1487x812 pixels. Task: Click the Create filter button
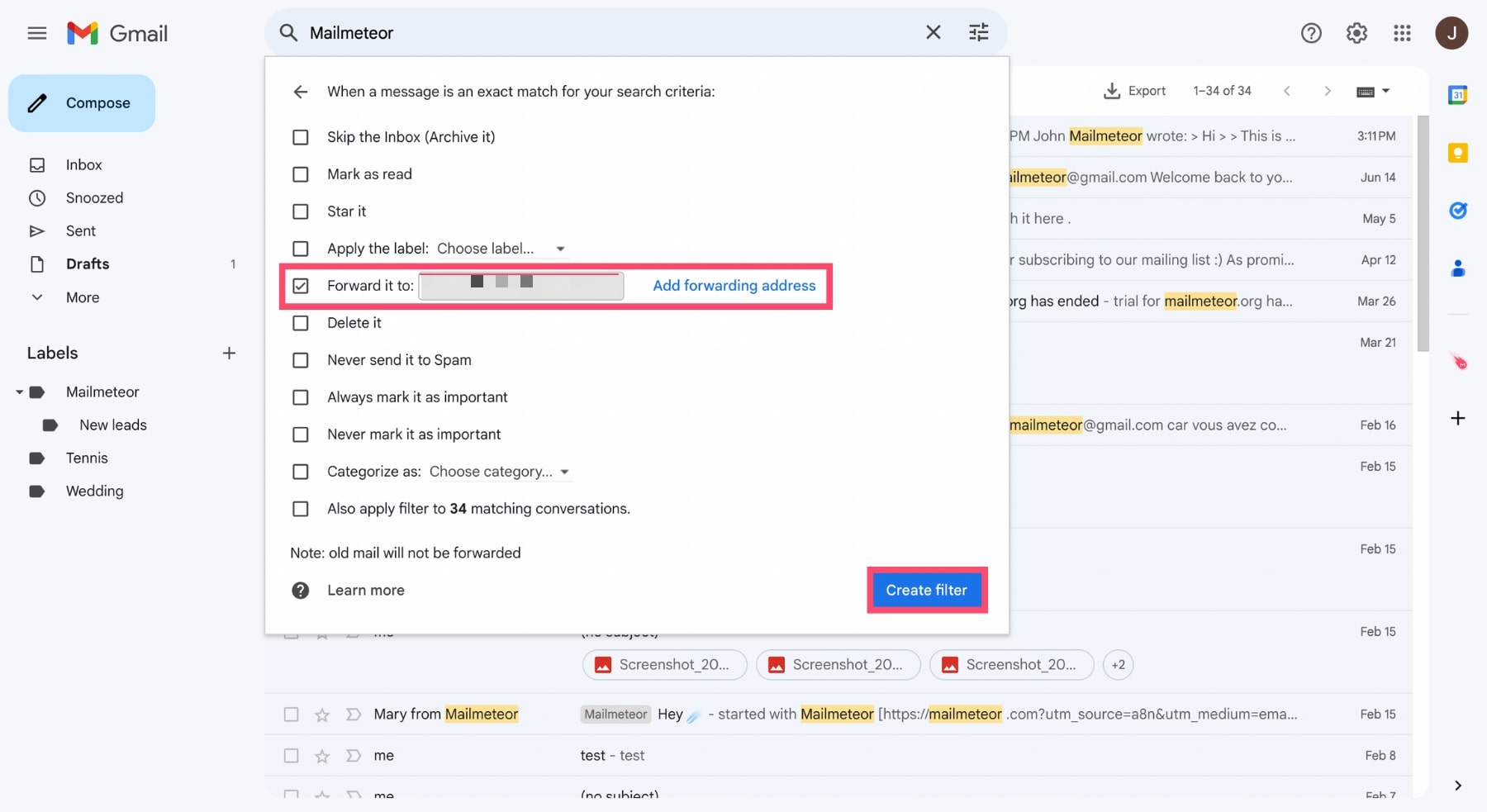pos(925,590)
